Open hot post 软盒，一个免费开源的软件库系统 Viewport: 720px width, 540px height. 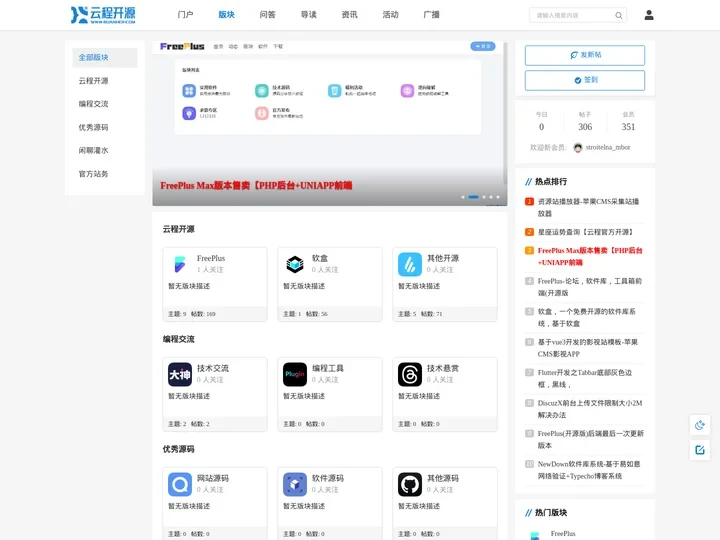click(586, 317)
